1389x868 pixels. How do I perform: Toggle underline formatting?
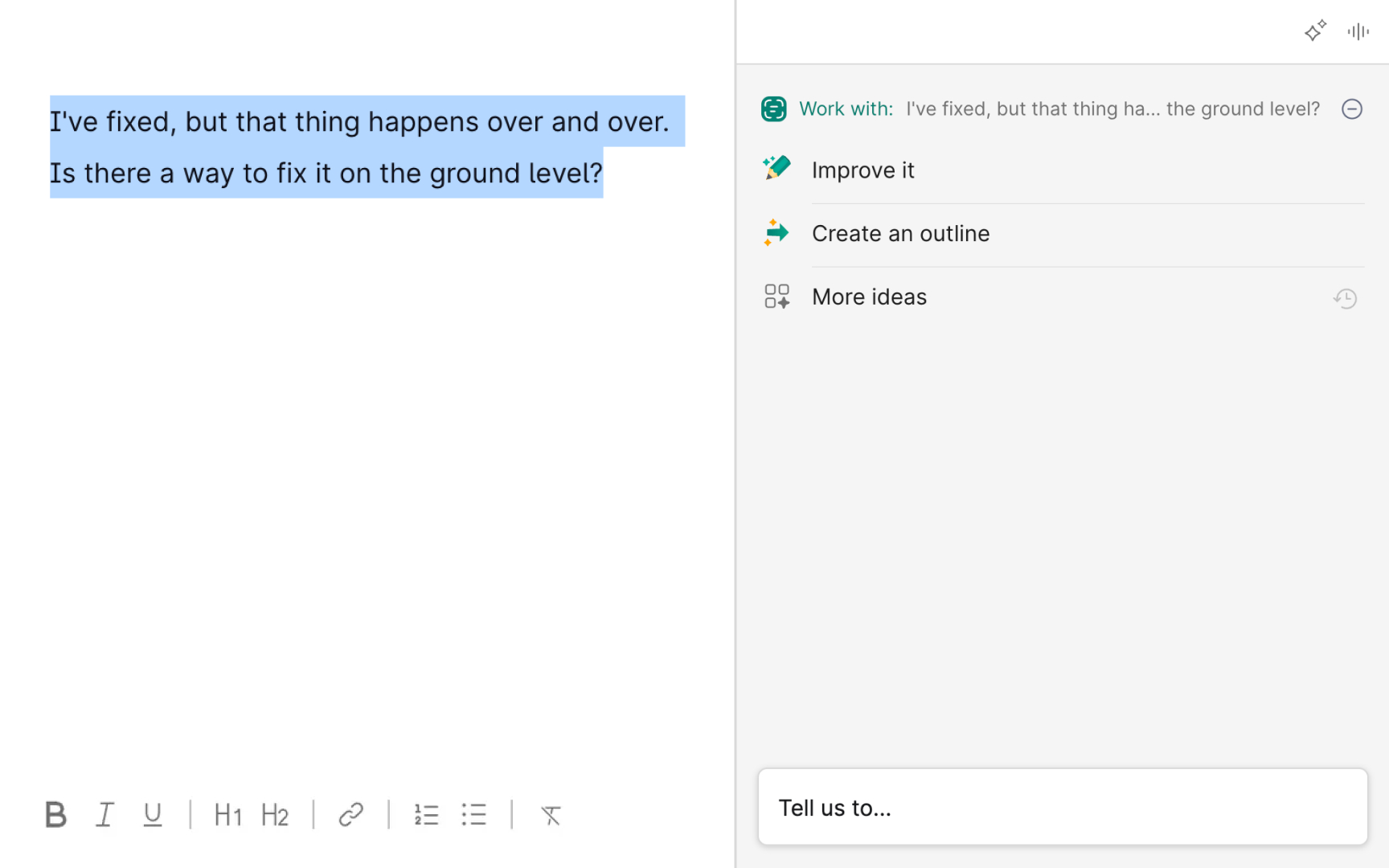[152, 815]
